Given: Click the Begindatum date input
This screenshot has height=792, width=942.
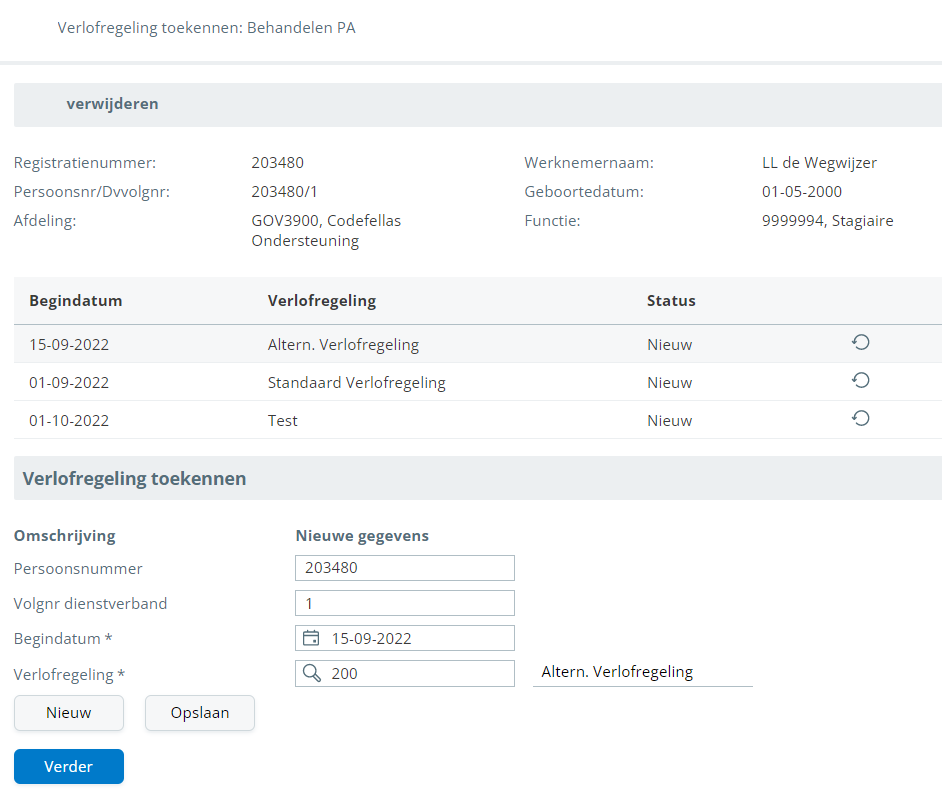Looking at the screenshot, I should pyautogui.click(x=420, y=638).
